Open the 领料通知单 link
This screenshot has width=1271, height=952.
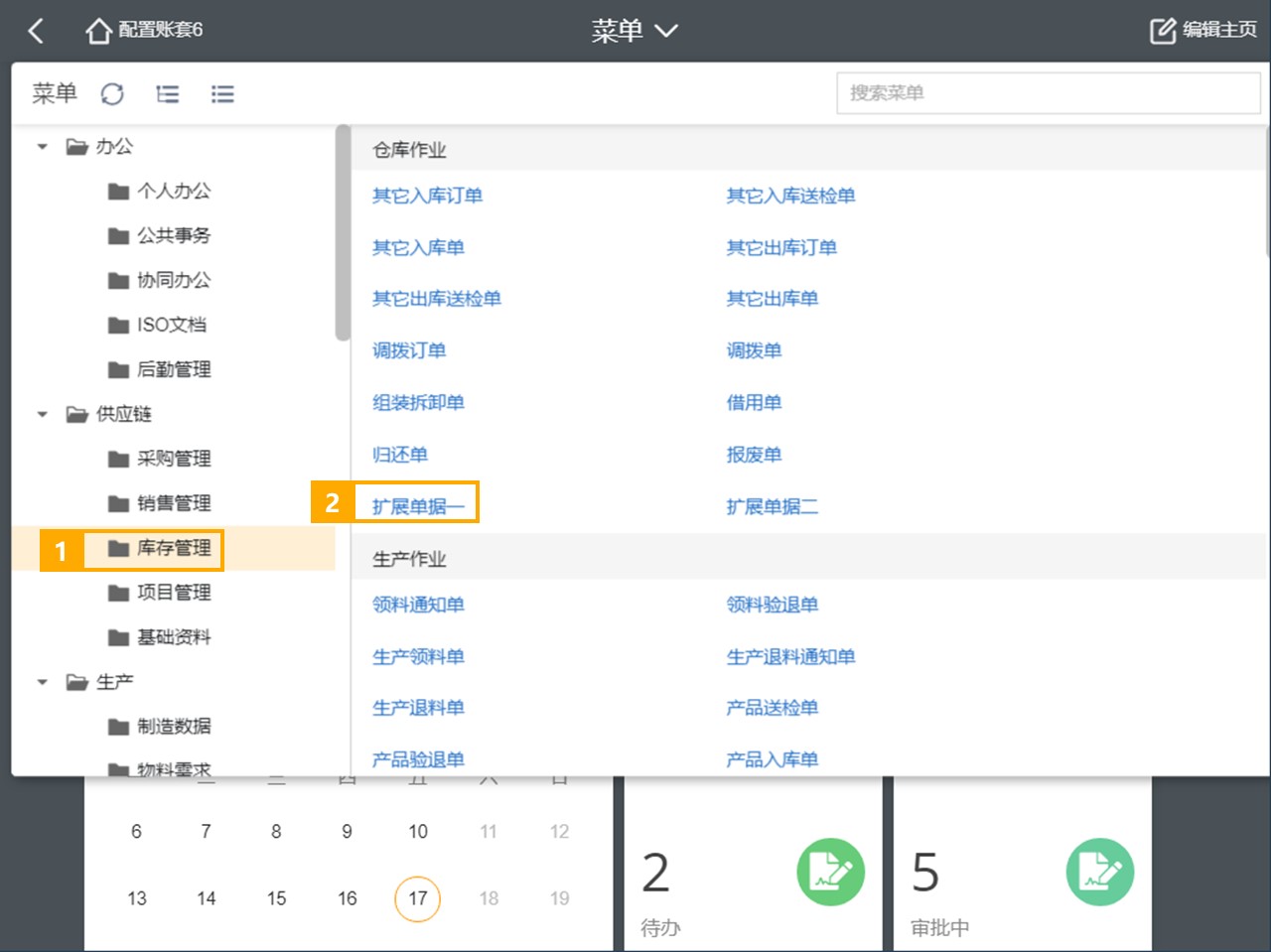point(418,605)
